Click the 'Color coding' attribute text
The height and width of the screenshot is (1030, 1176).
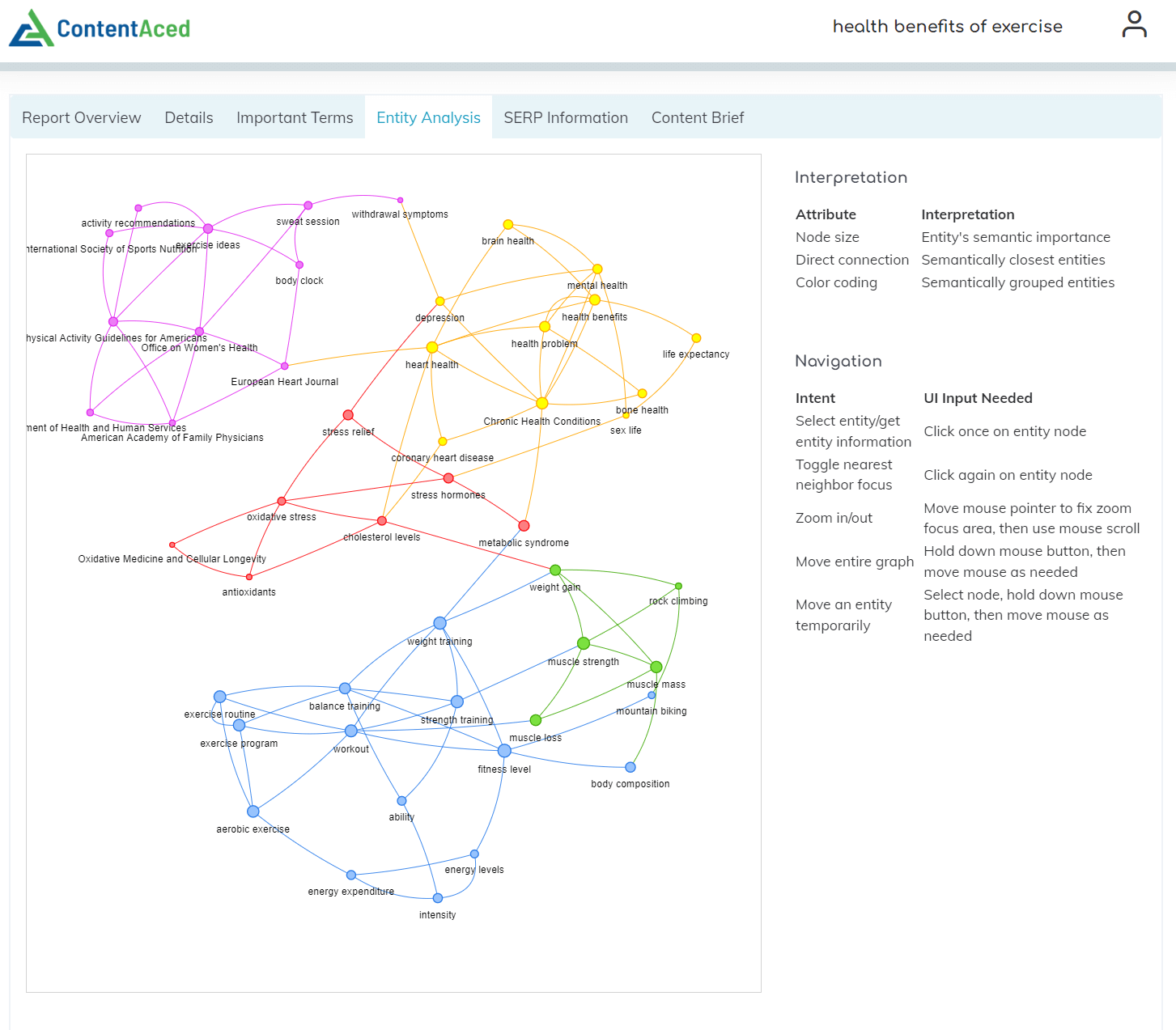click(x=836, y=282)
